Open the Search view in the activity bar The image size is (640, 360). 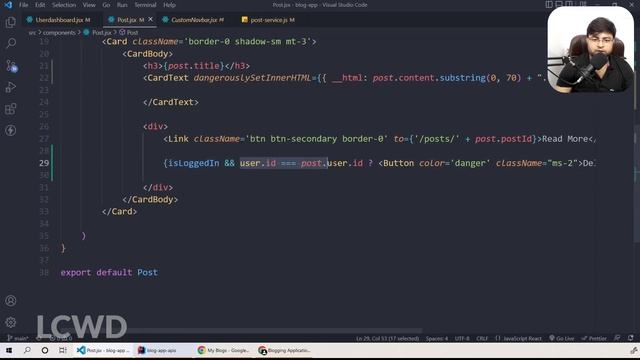tap(11, 43)
